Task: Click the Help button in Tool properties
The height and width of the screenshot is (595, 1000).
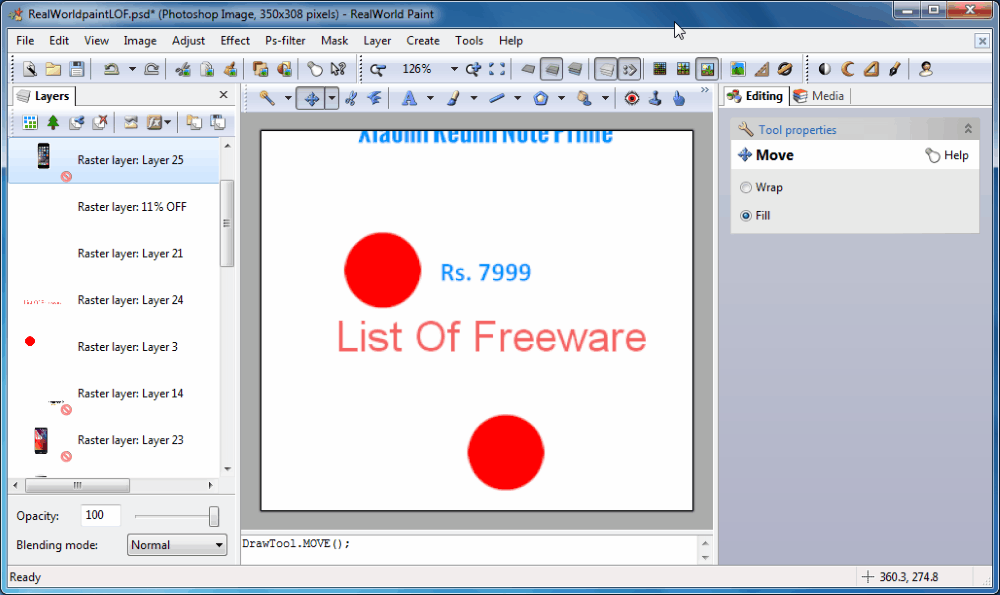Action: pyautogui.click(x=947, y=155)
